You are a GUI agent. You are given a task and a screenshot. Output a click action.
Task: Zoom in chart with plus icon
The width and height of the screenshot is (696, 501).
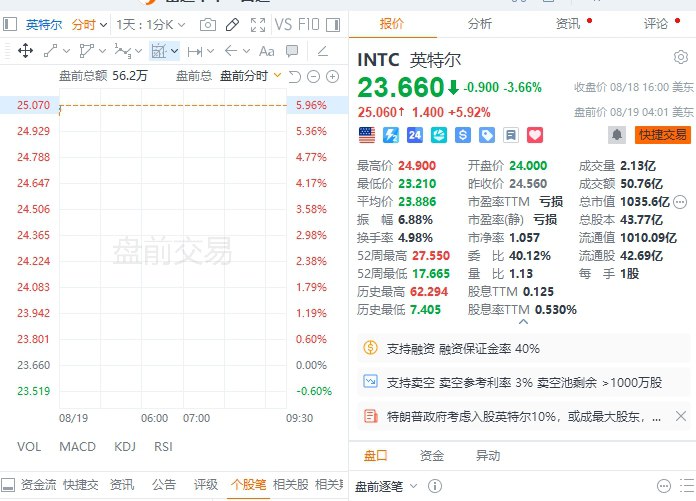(332, 77)
